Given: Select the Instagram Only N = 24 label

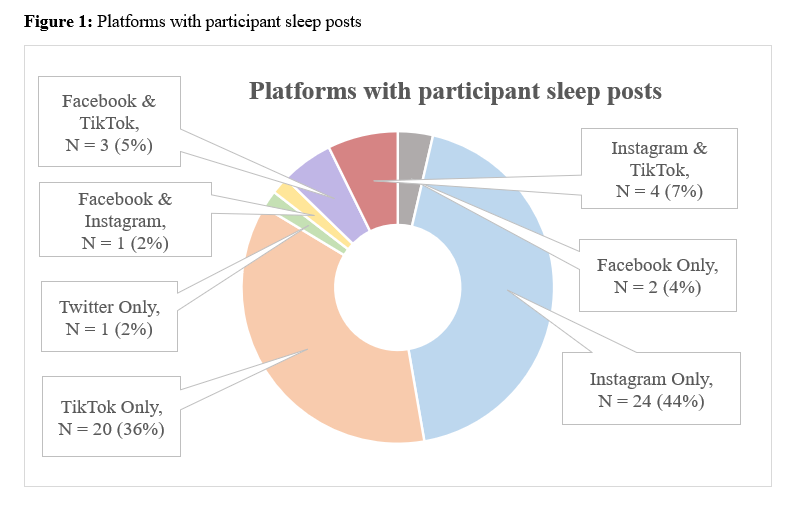Looking at the screenshot, I should (651, 389).
